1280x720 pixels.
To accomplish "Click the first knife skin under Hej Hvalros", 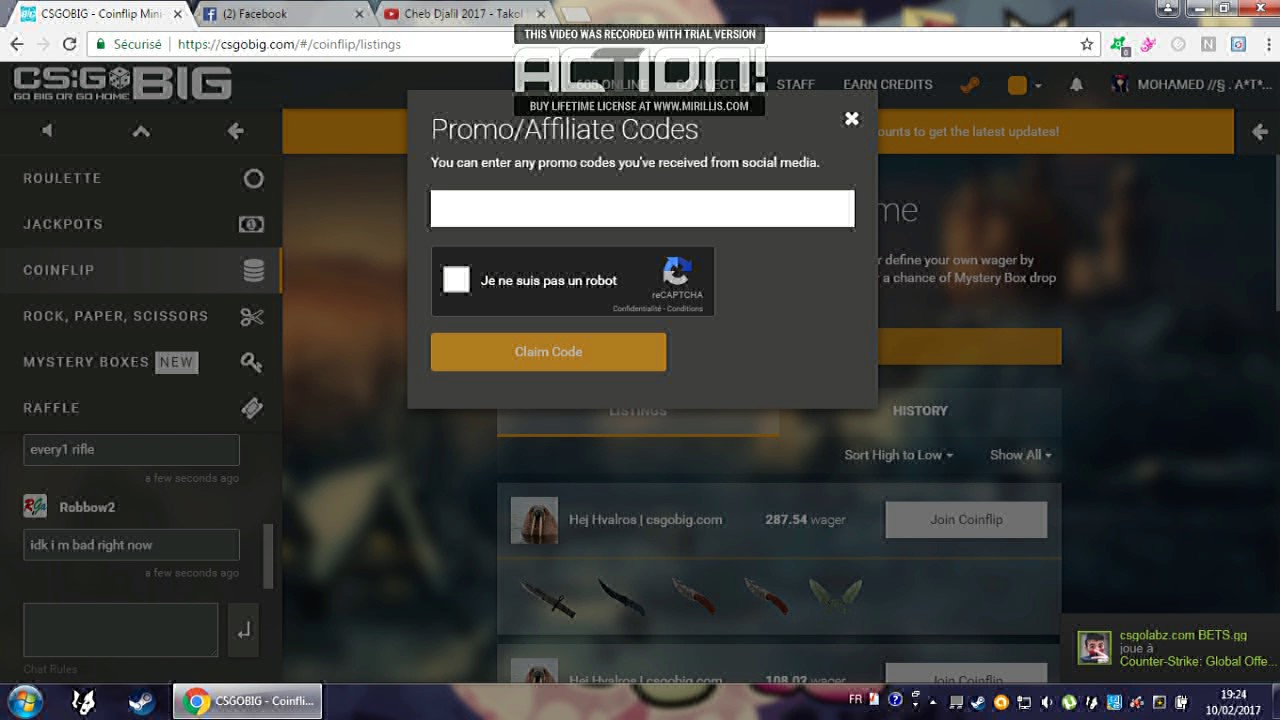I will click(x=547, y=597).
